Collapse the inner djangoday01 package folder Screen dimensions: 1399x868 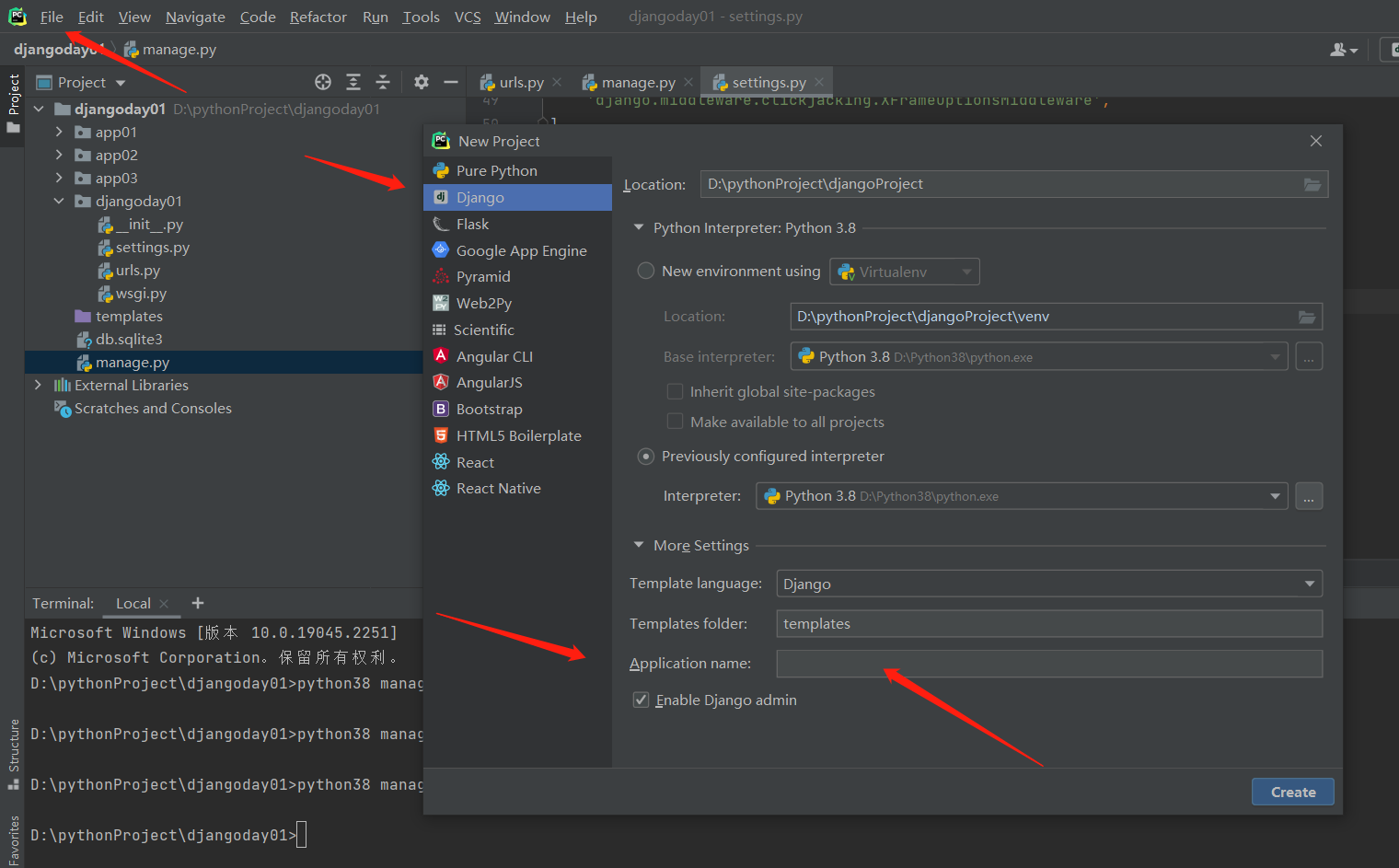[60, 202]
